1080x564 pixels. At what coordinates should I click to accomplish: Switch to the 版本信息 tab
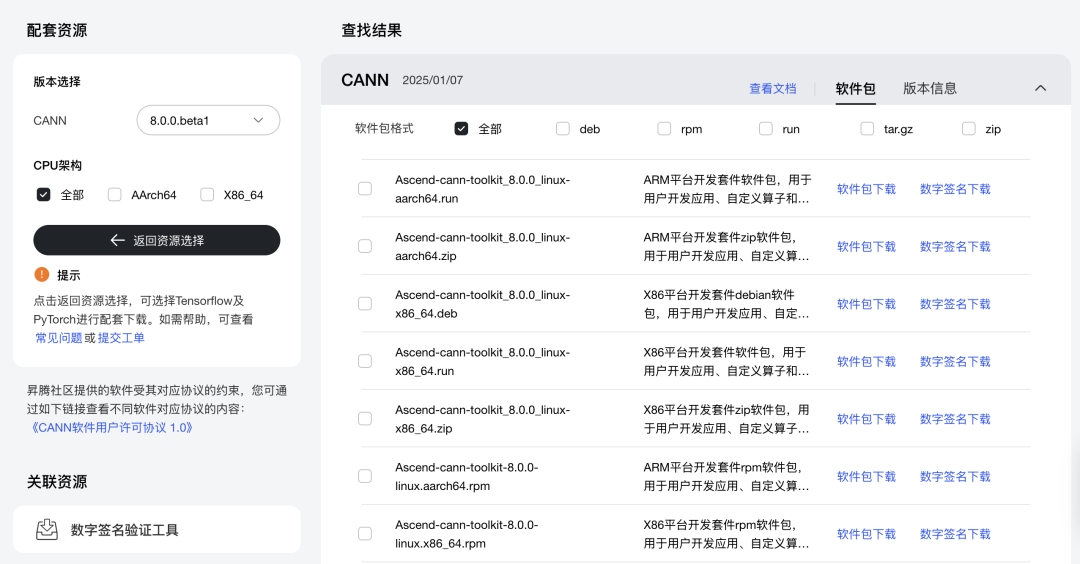point(930,88)
